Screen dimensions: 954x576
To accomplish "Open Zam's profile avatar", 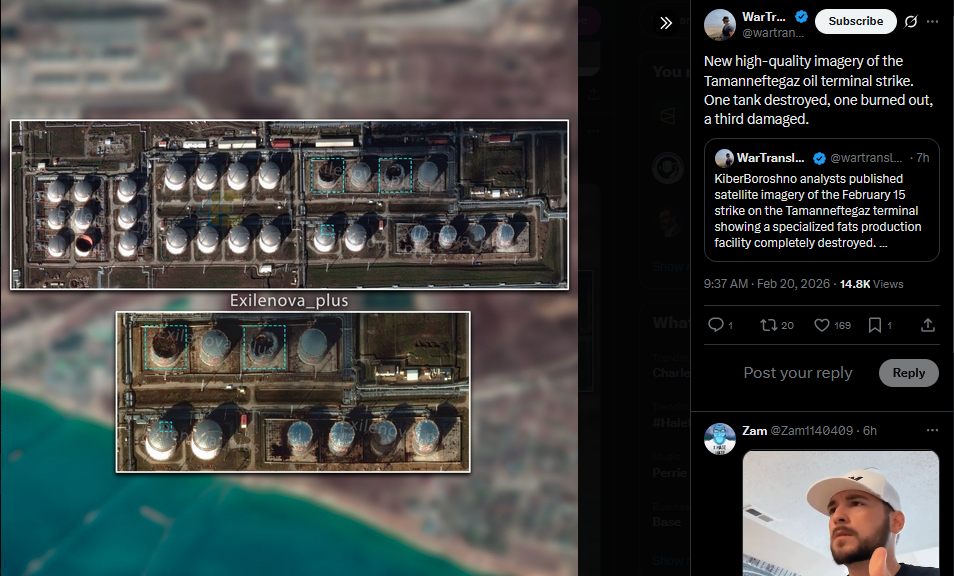I will [720, 439].
